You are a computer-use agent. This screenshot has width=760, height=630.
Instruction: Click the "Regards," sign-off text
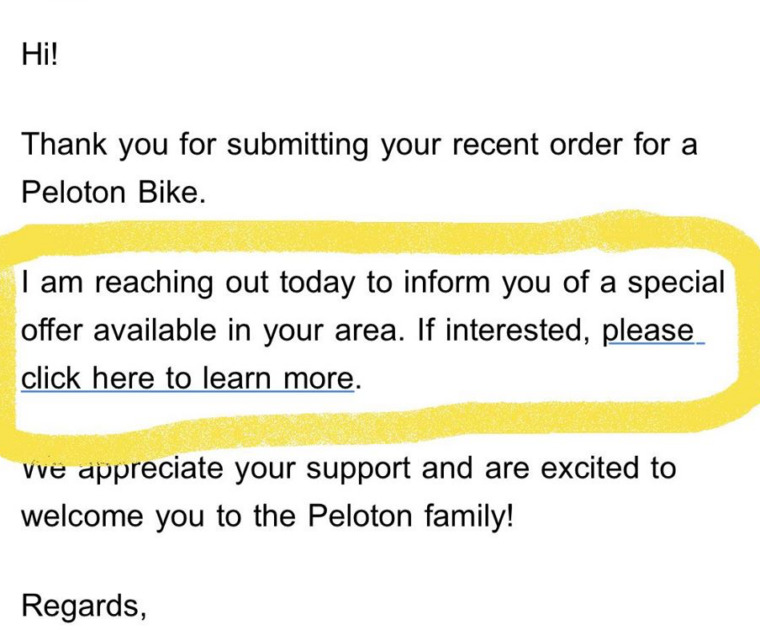click(82, 606)
